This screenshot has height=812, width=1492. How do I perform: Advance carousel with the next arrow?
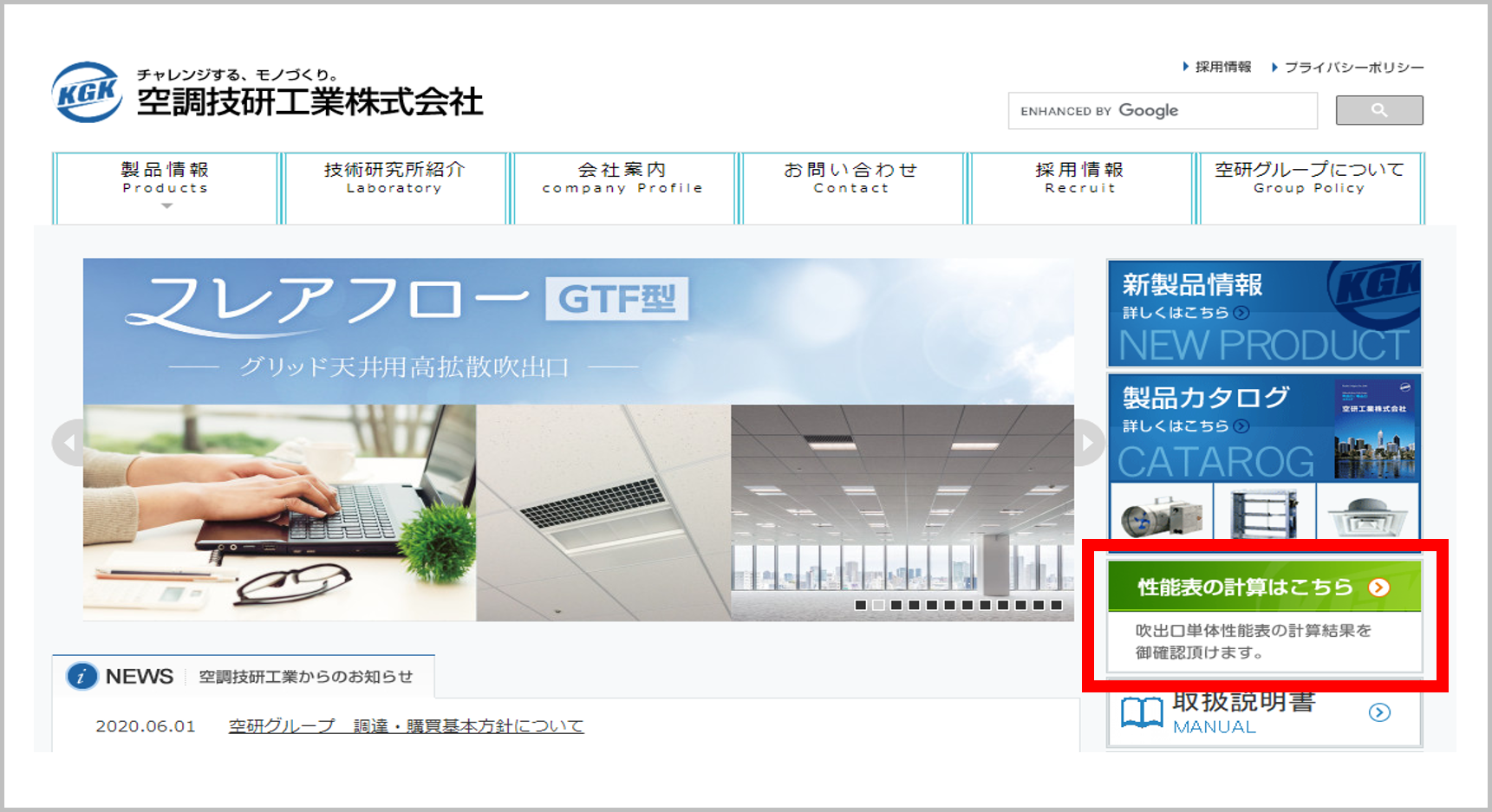pyautogui.click(x=1088, y=443)
